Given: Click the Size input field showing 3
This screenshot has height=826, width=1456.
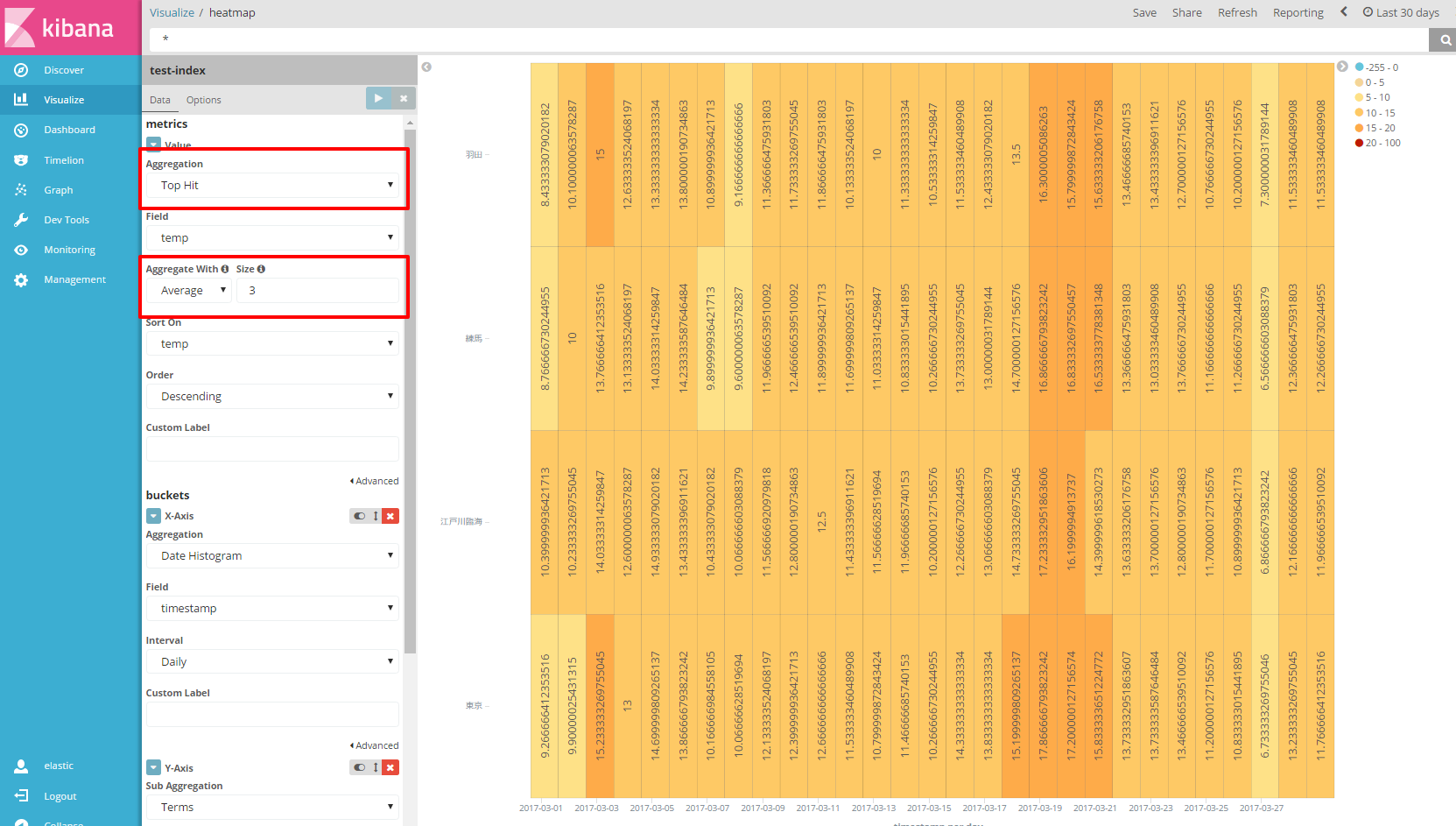Looking at the screenshot, I should [x=318, y=290].
